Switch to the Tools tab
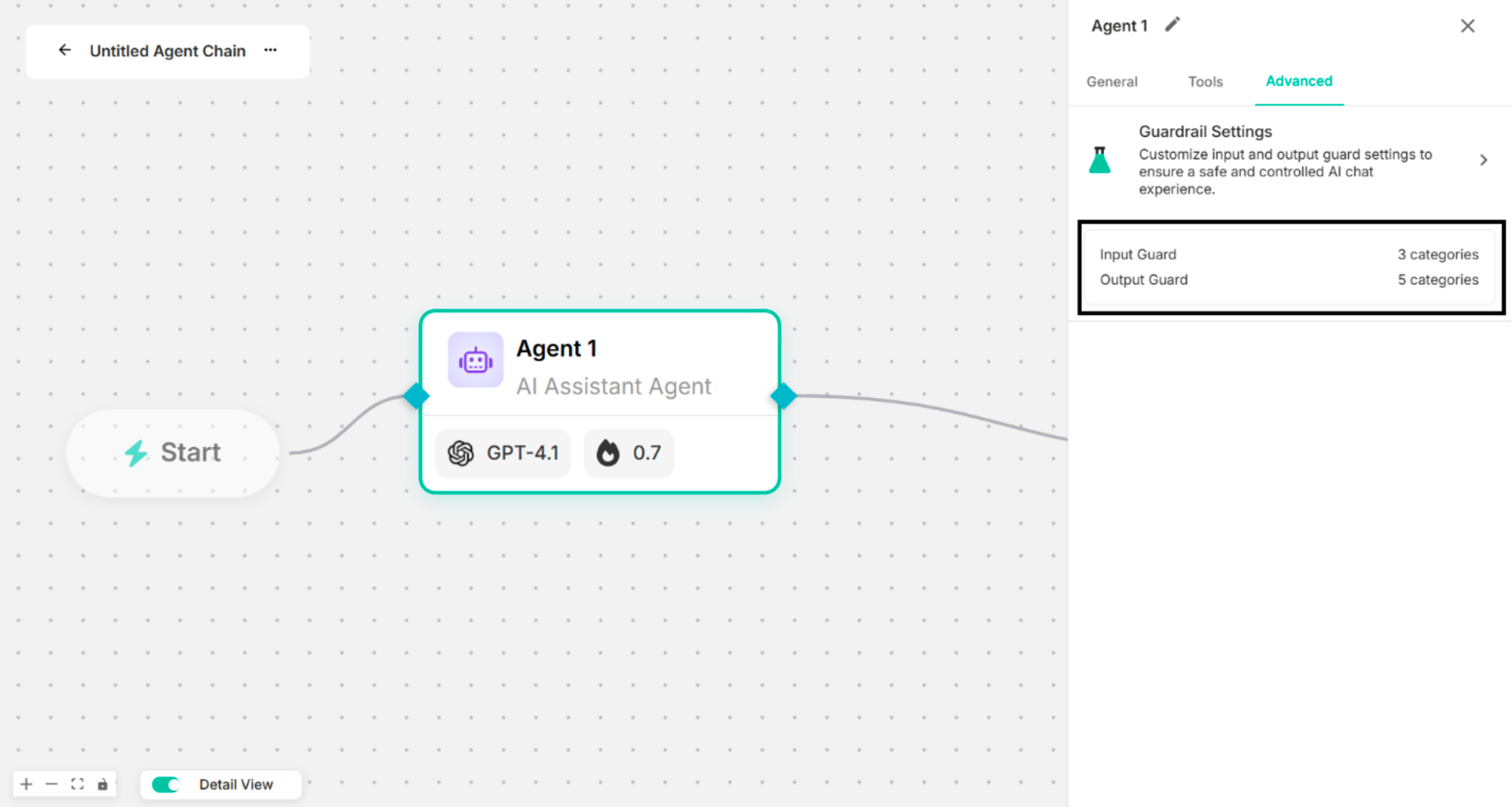1512x807 pixels. tap(1205, 82)
